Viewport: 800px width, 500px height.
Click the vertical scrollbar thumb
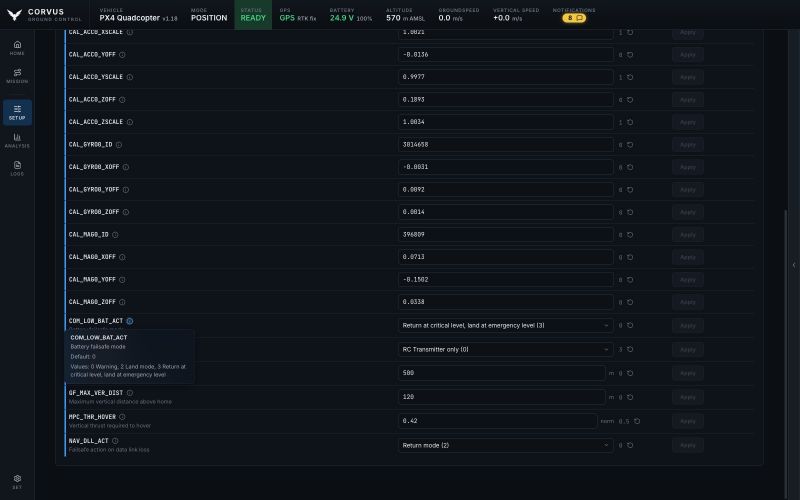pos(785,352)
